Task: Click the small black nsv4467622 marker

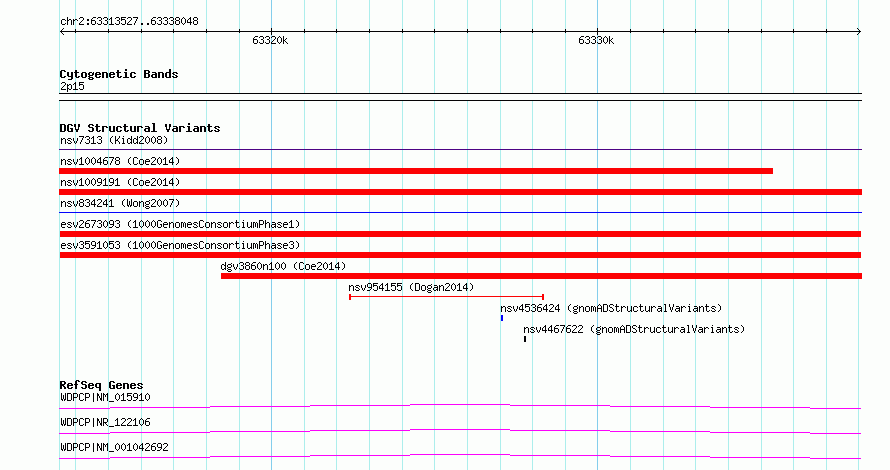Action: [x=525, y=339]
